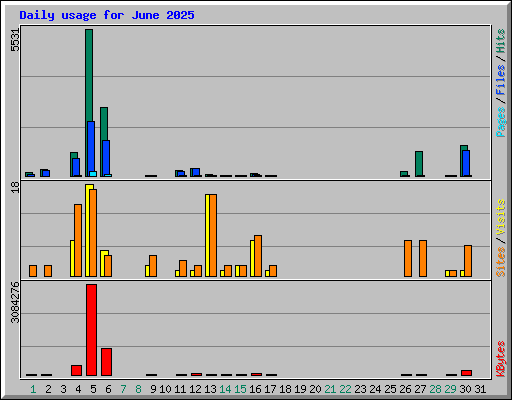This screenshot has width=512, height=400.
Task: Click the day 31 label on the axis
Action: pos(480,389)
